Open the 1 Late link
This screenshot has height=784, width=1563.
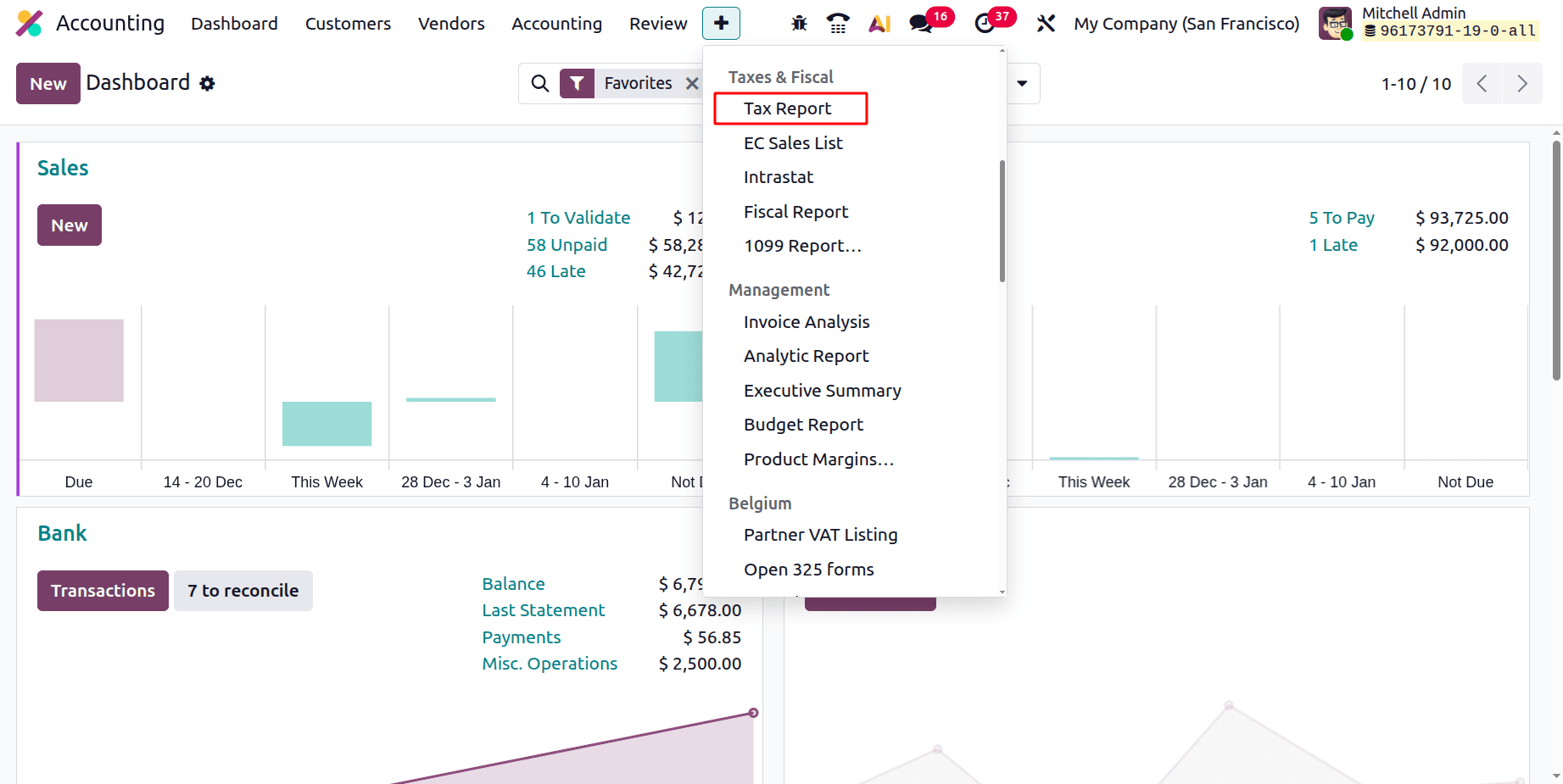click(1333, 245)
